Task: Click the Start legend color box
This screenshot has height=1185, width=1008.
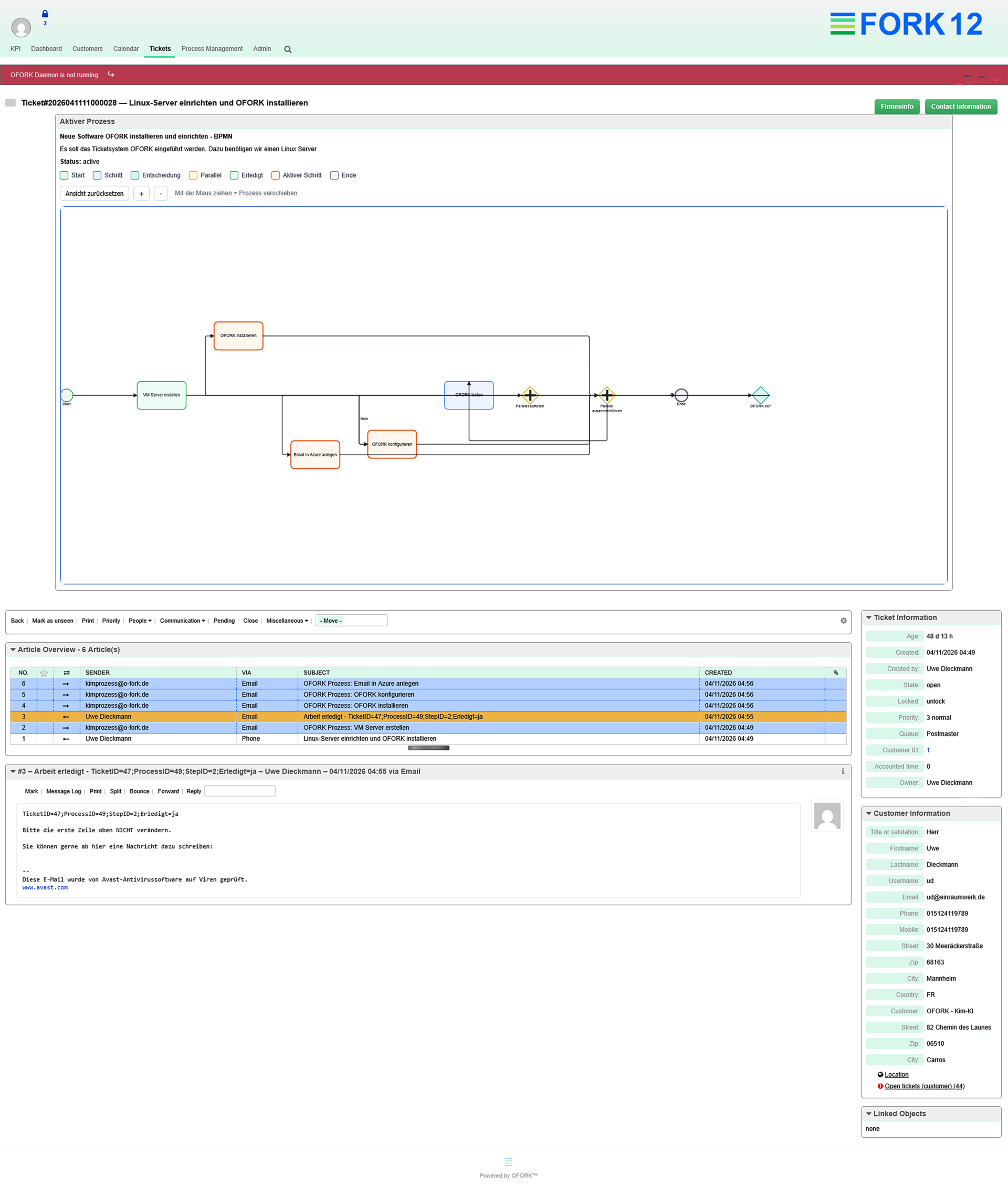Action: click(64, 175)
